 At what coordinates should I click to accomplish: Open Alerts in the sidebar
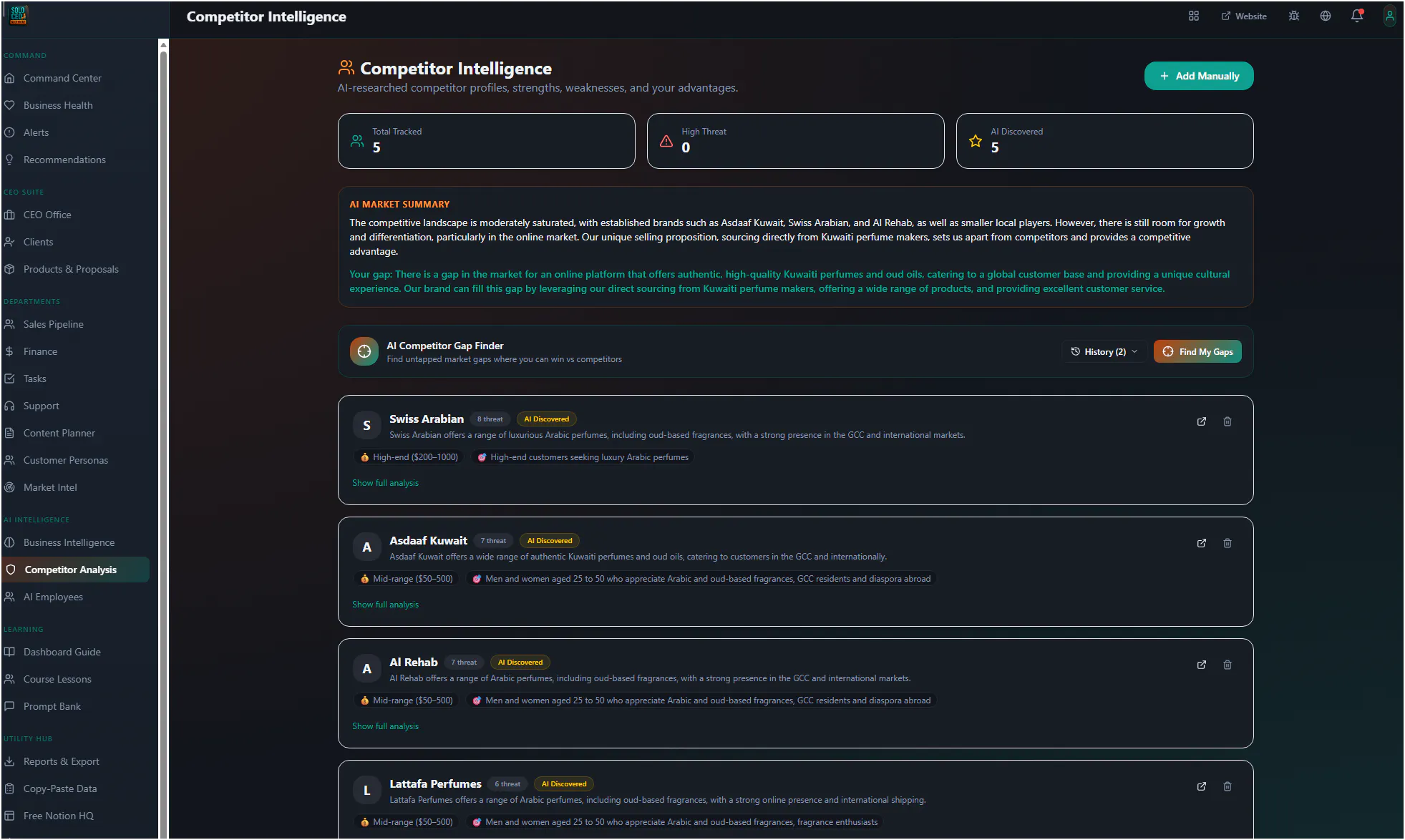(76, 132)
